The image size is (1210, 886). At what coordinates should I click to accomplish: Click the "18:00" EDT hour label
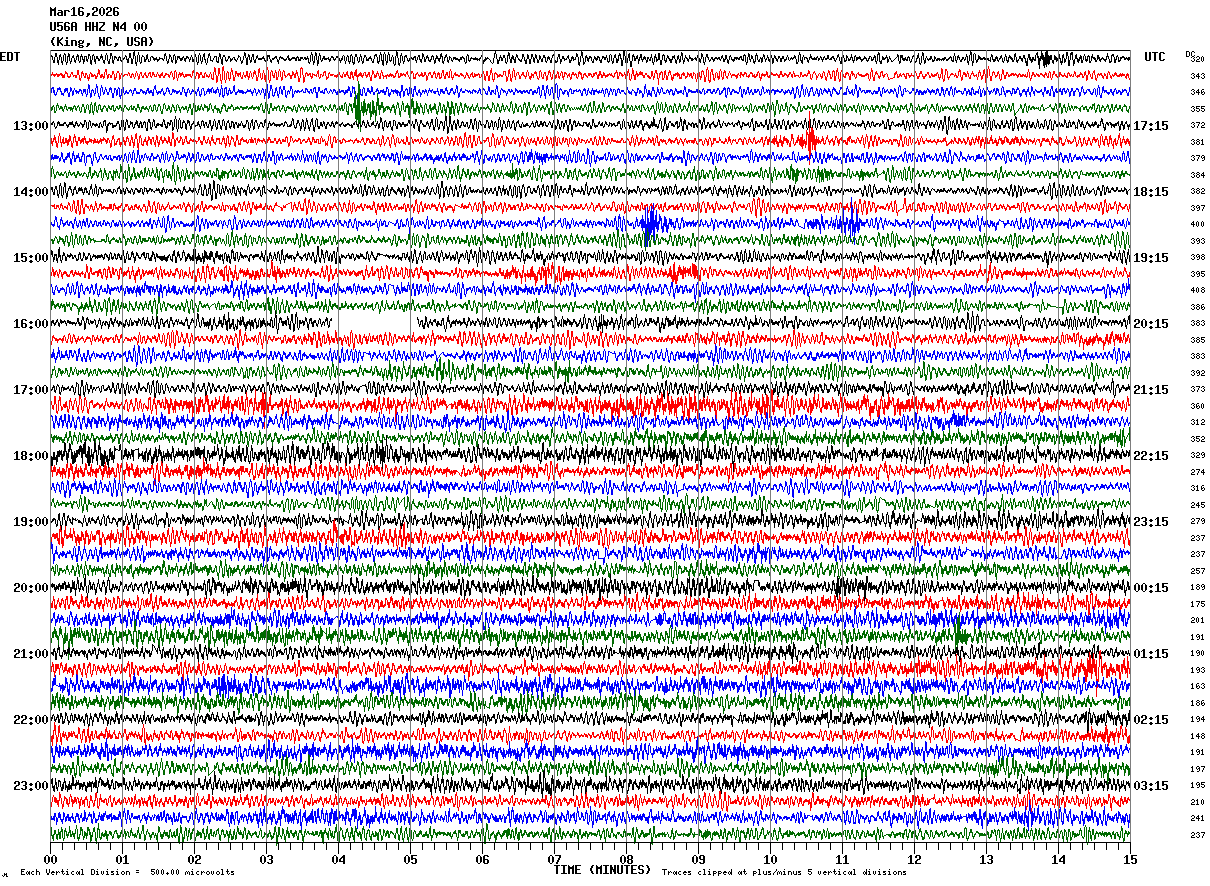30,455
